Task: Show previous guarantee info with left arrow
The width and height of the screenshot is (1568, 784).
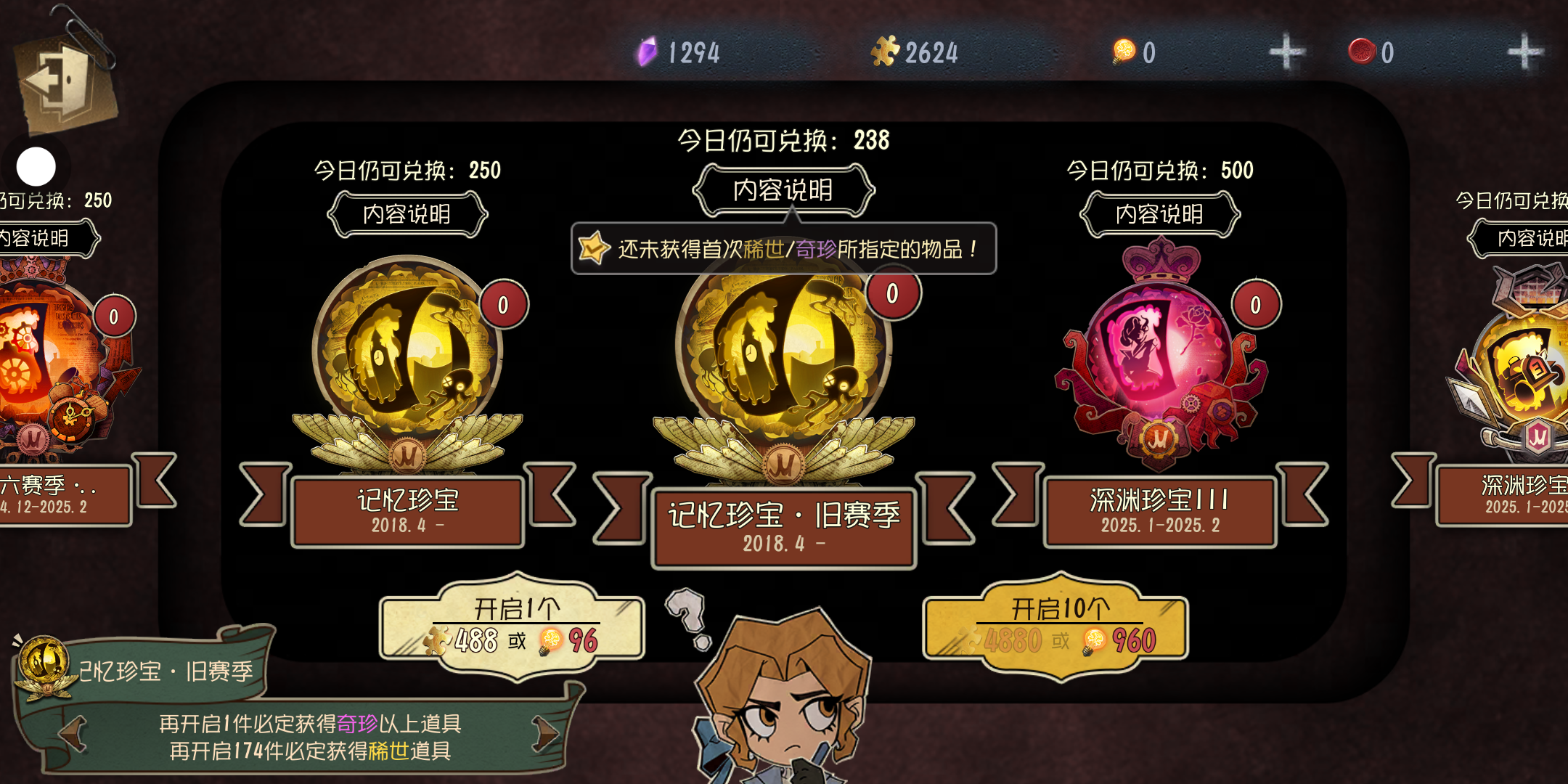Action: tap(71, 734)
